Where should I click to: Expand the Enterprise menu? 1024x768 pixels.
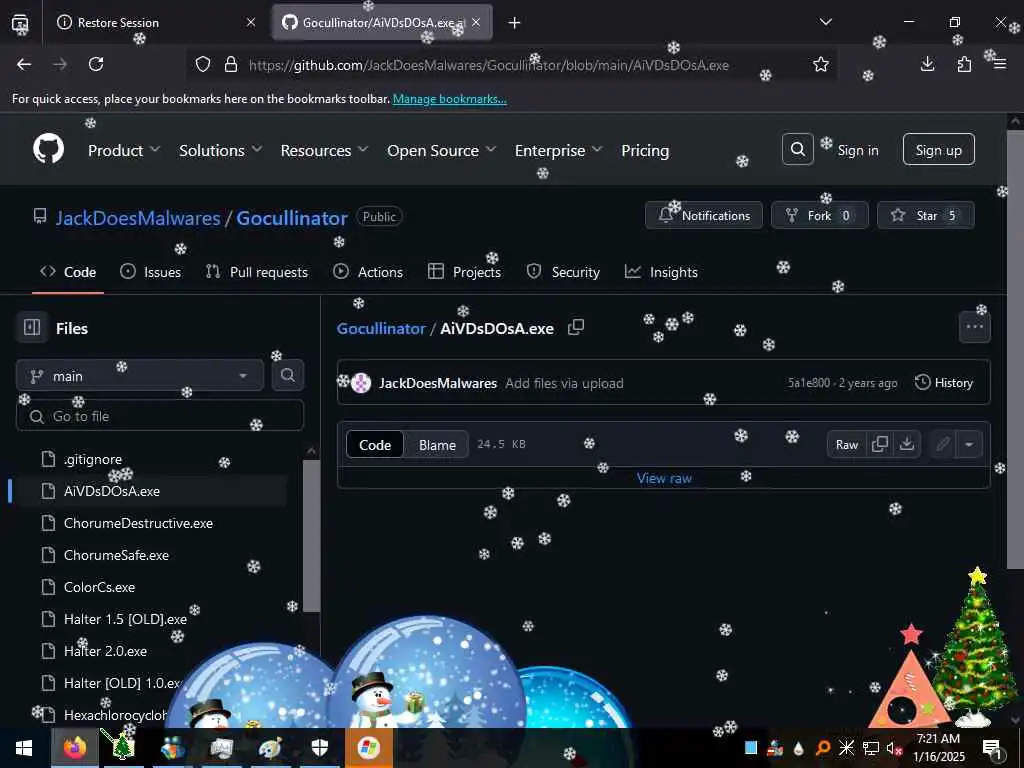pos(558,150)
